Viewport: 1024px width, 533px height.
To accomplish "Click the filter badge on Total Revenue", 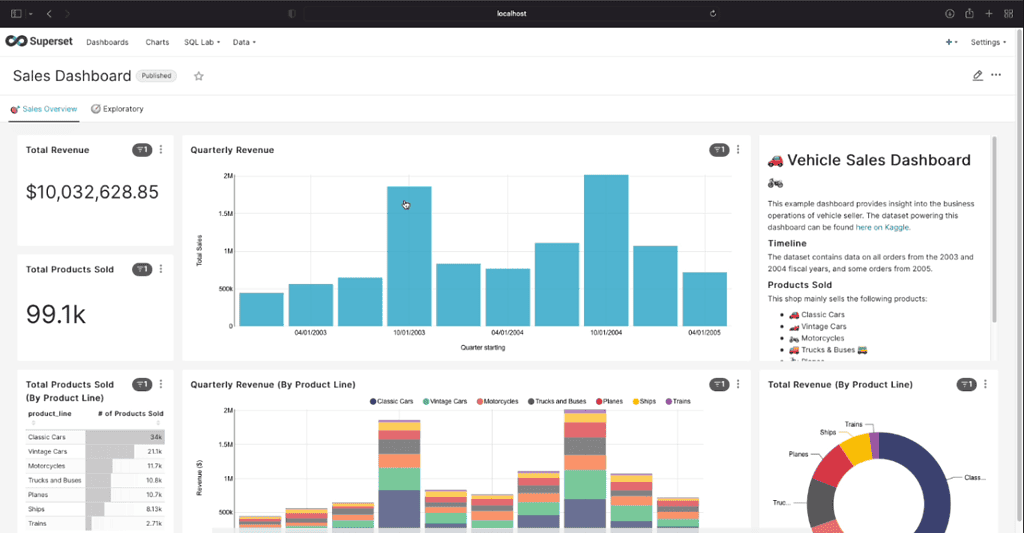I will pos(142,150).
